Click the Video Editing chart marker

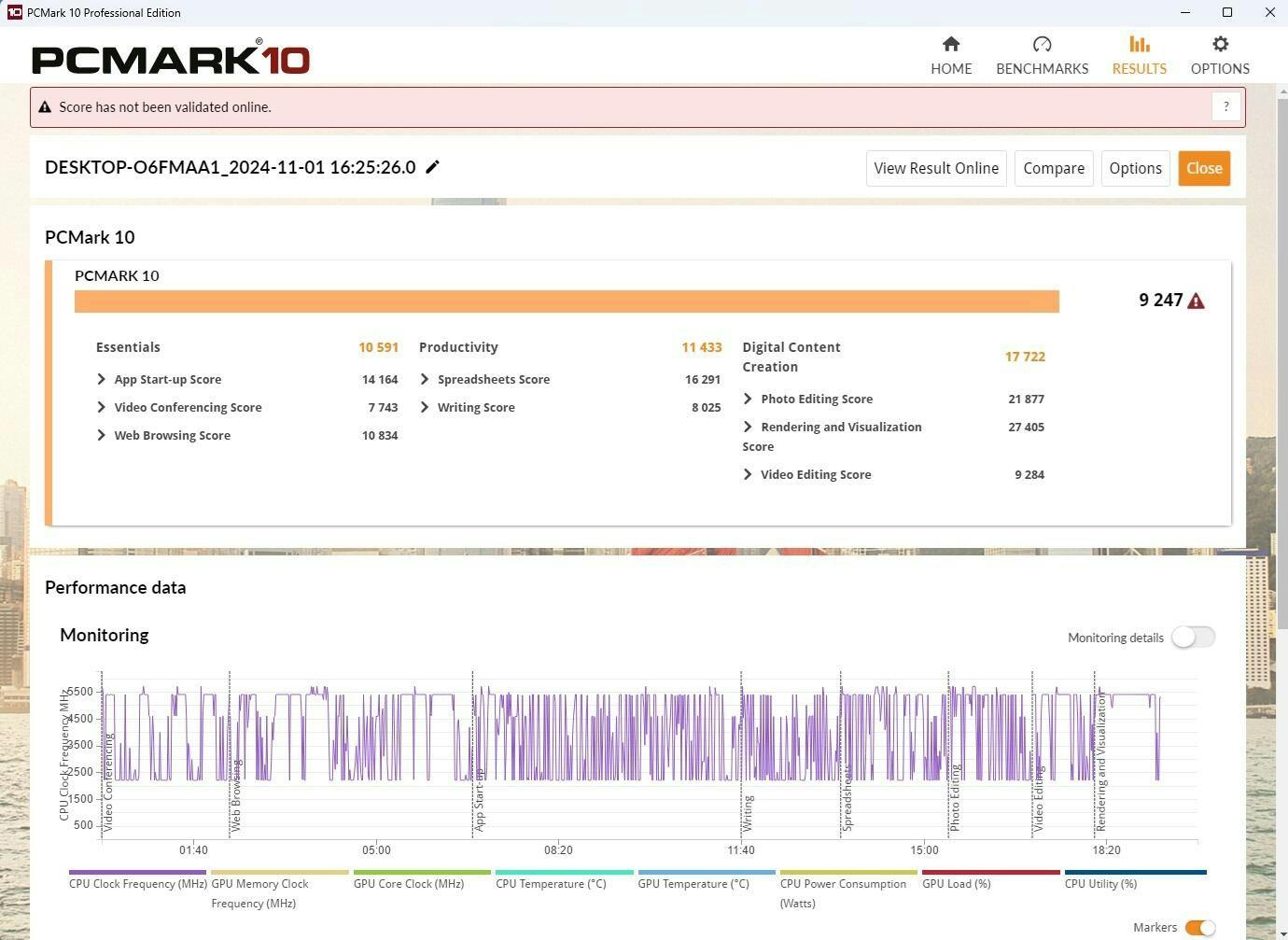[1039, 799]
